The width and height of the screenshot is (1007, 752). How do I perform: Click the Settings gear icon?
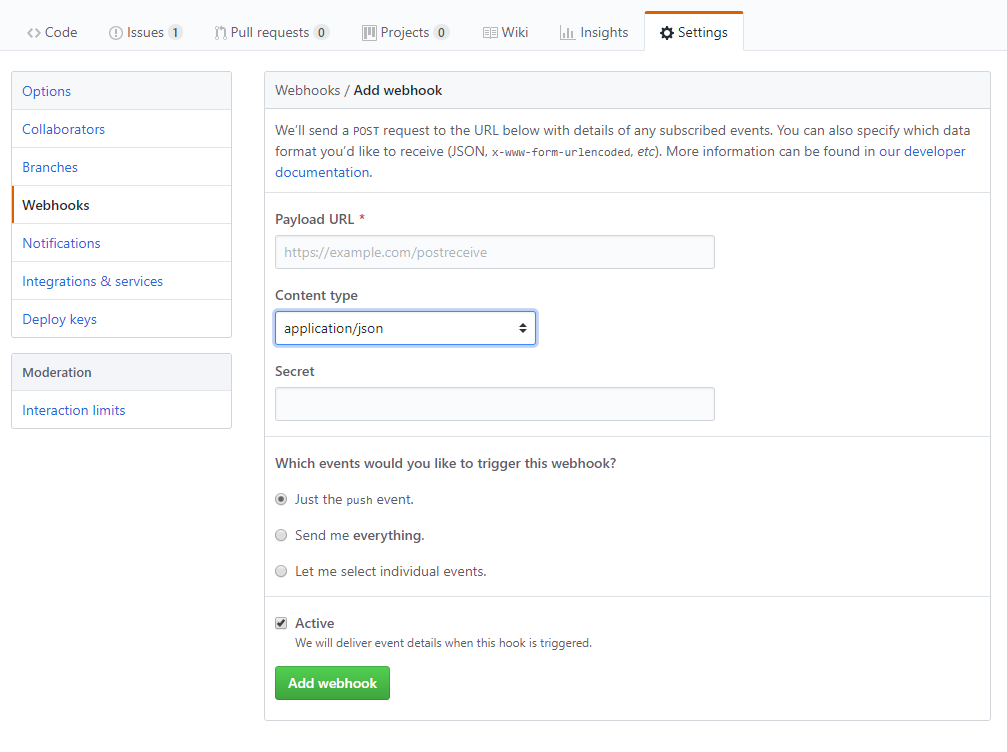coord(667,33)
